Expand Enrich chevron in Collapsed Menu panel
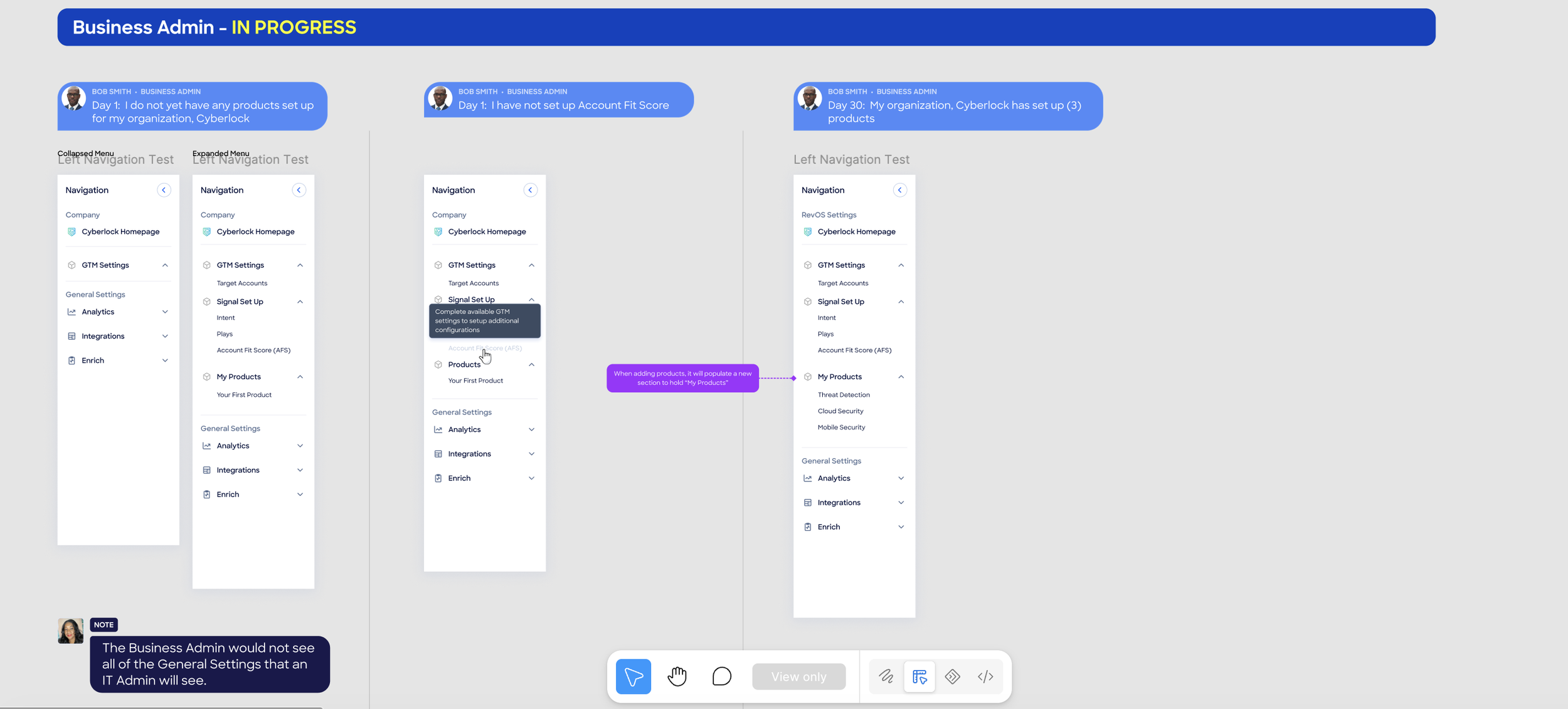This screenshot has width=1568, height=709. click(165, 360)
